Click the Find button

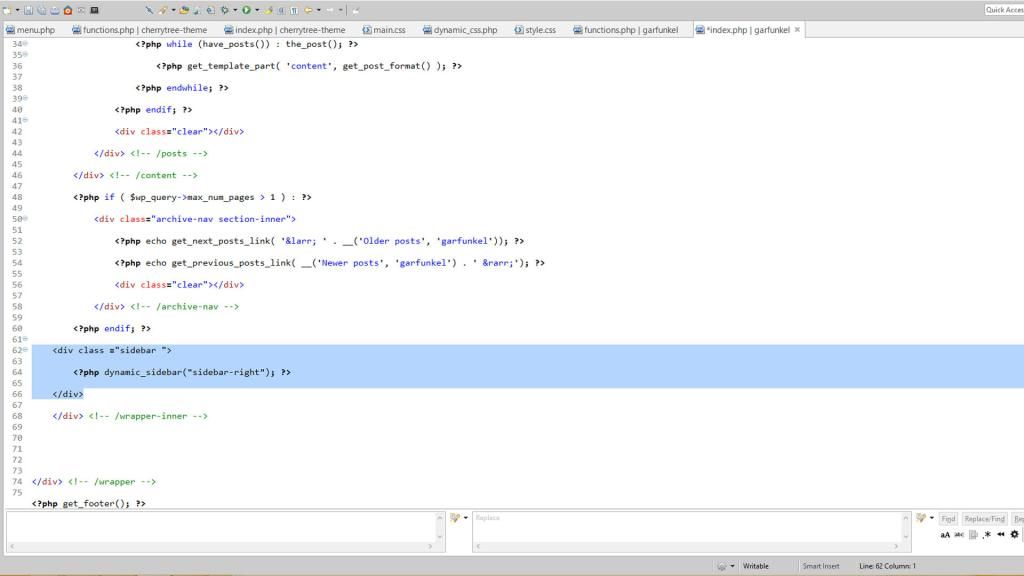[948, 518]
